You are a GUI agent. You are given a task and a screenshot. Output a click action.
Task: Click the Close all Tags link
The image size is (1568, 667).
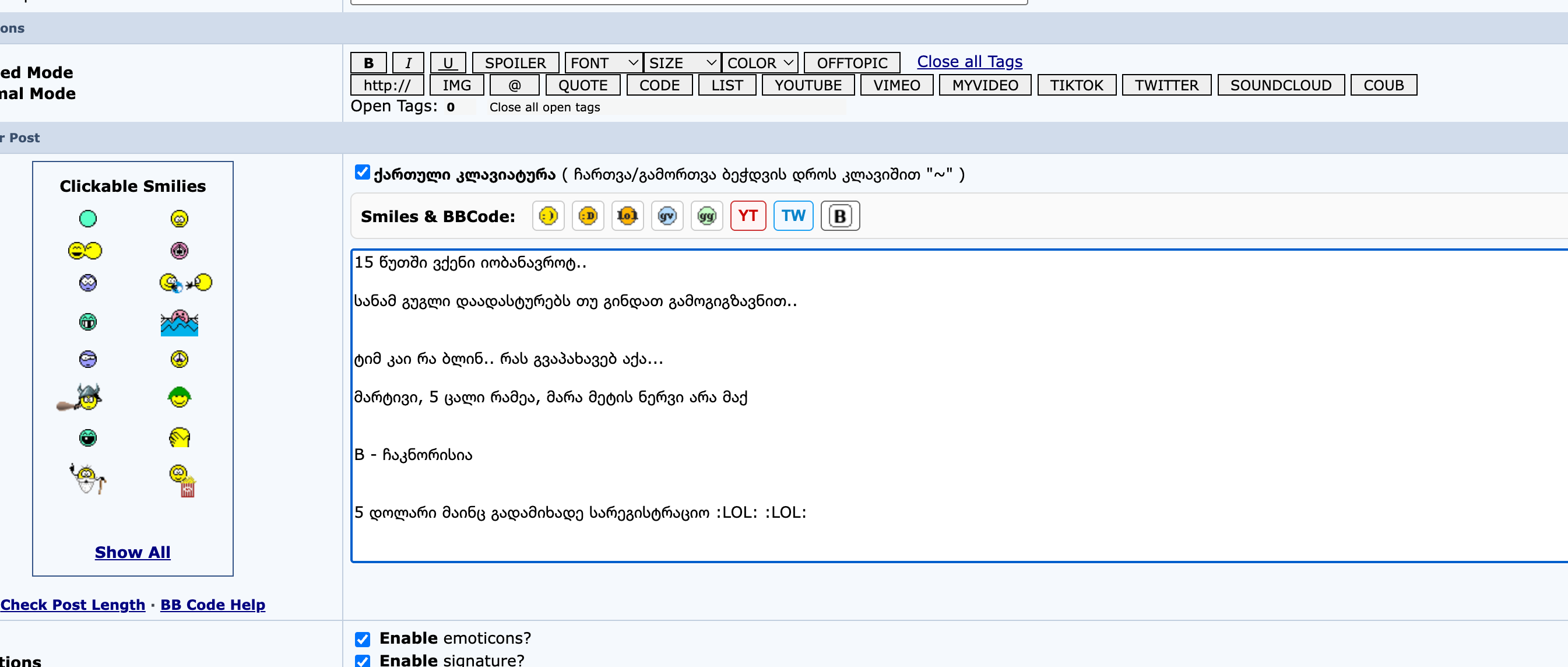[969, 61]
